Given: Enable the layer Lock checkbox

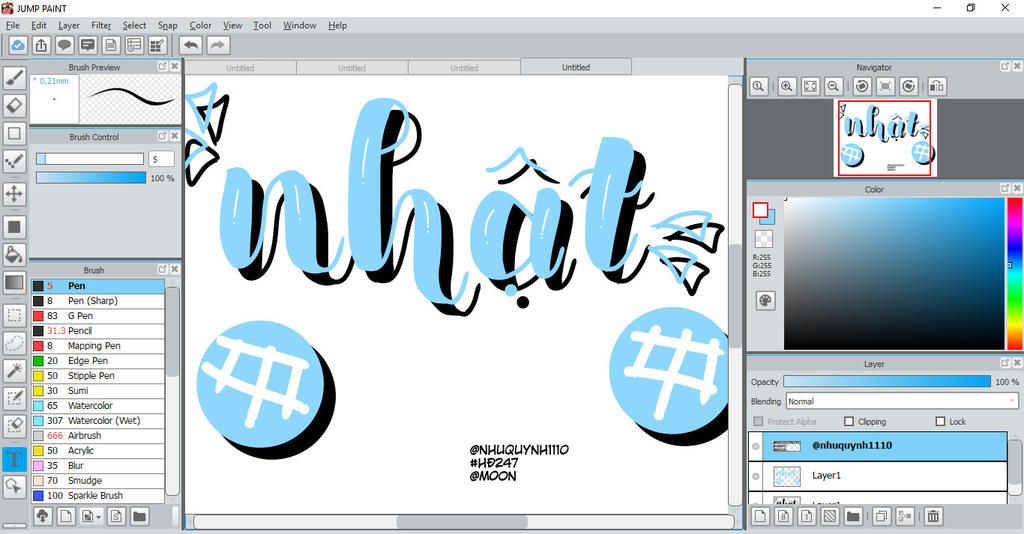Looking at the screenshot, I should tap(940, 422).
